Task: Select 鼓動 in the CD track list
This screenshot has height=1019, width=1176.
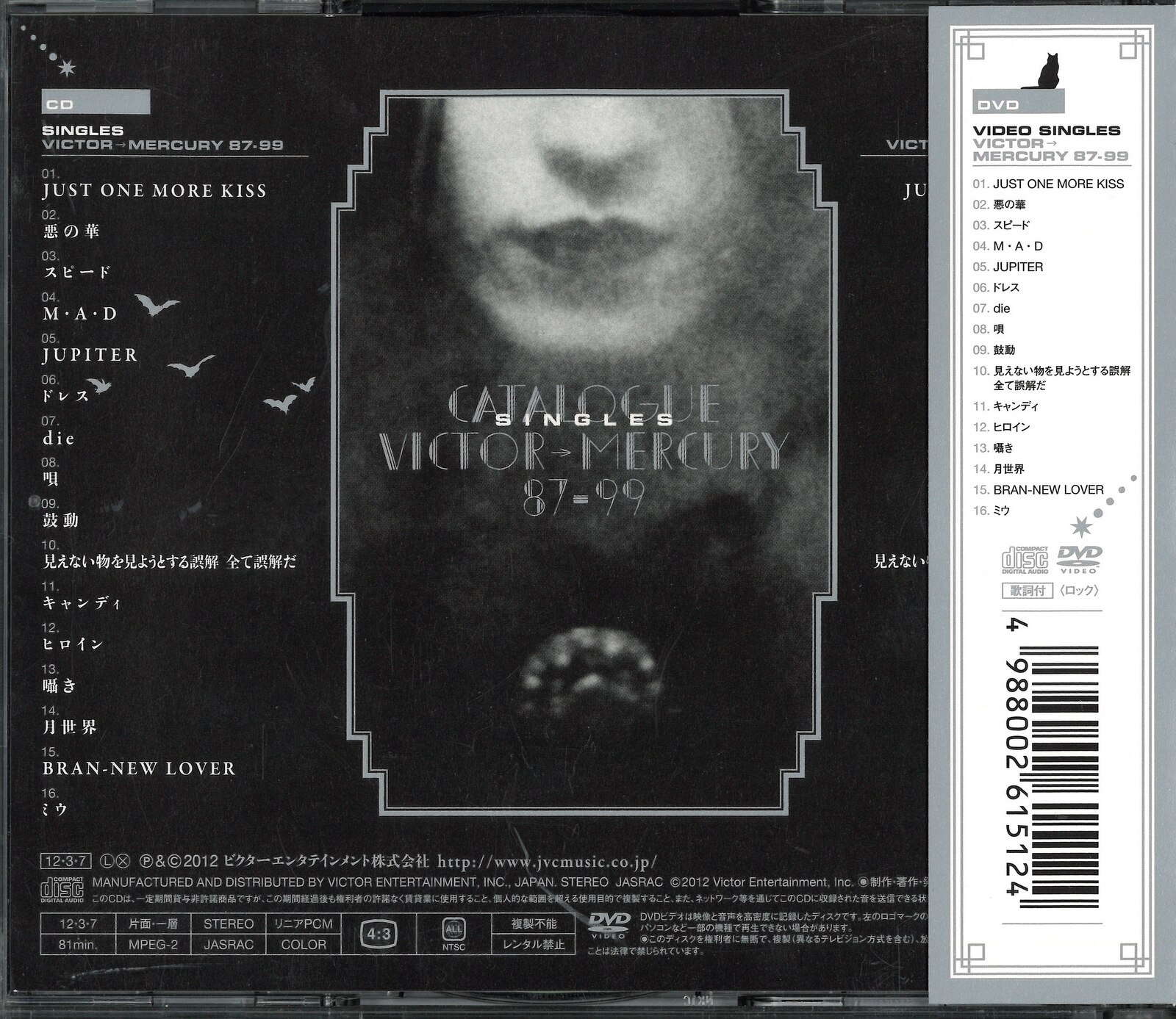Action: pos(61,521)
